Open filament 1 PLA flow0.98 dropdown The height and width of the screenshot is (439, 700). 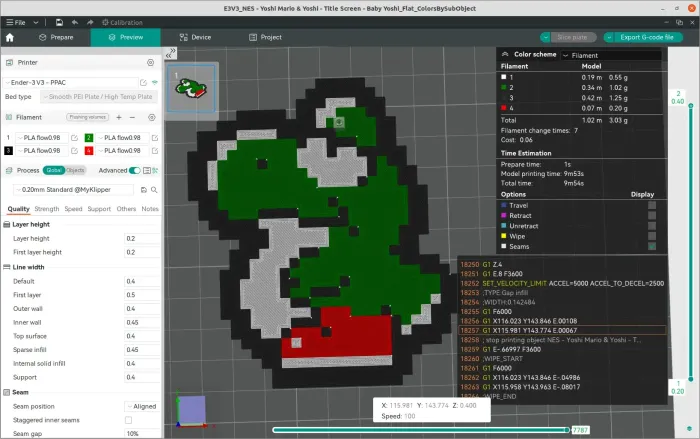pyautogui.click(x=42, y=138)
